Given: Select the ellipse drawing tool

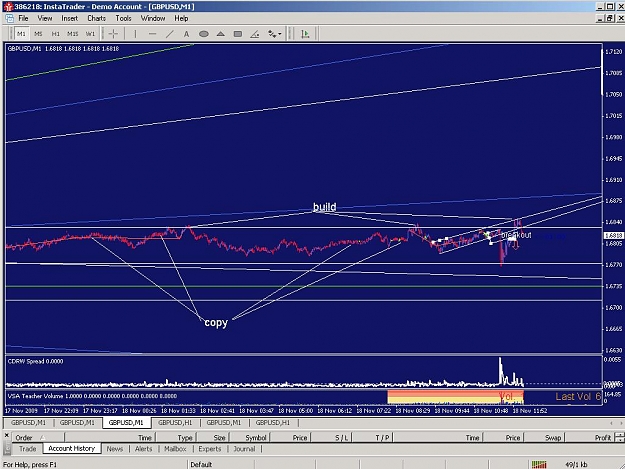Looking at the screenshot, I should click(204, 34).
